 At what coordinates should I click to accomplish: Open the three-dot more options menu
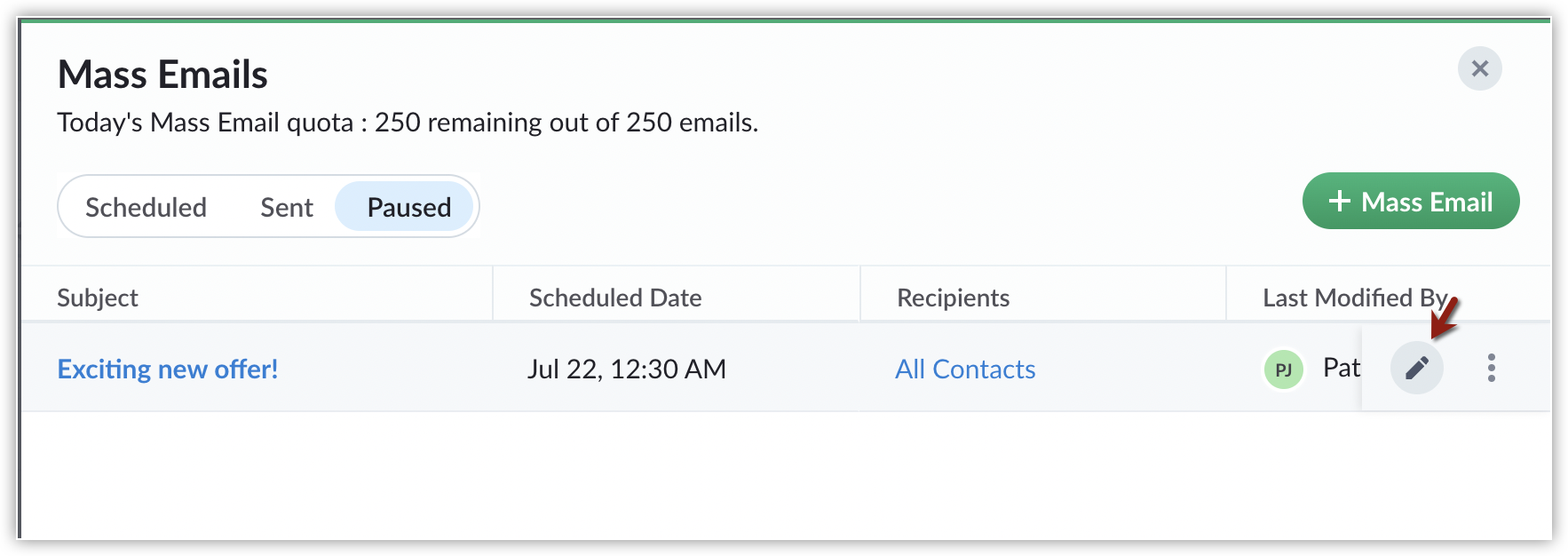(x=1491, y=368)
